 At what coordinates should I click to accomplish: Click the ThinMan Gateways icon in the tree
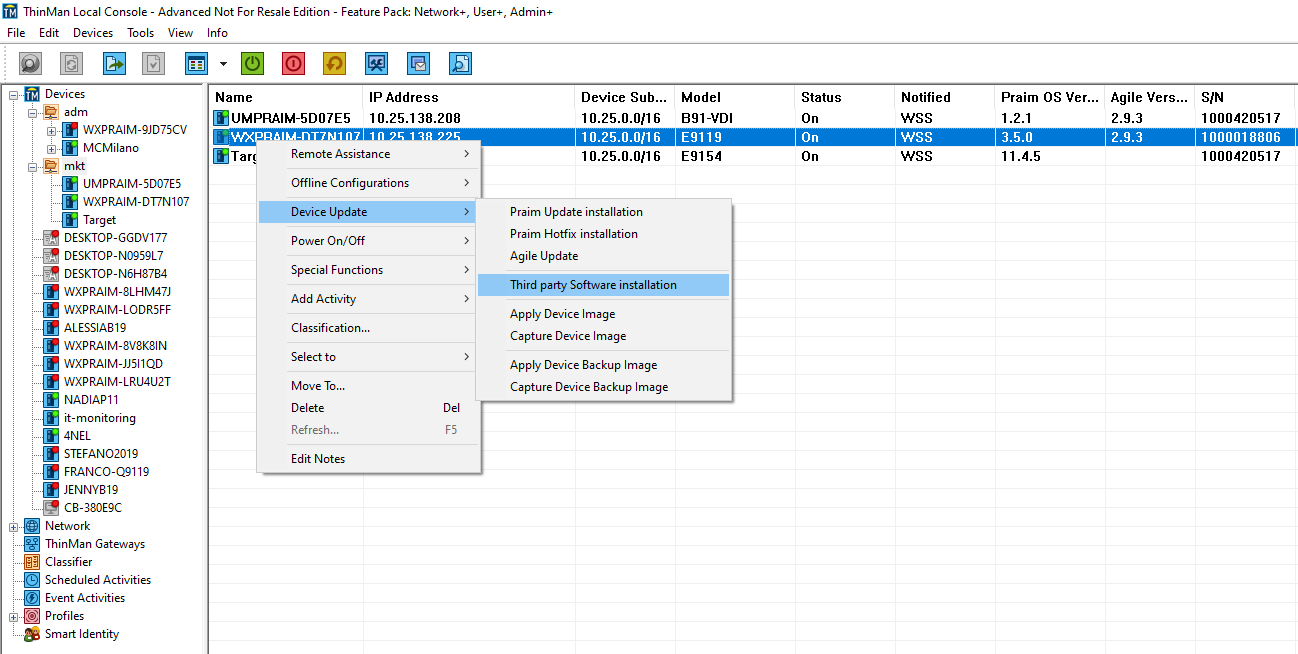(32, 544)
